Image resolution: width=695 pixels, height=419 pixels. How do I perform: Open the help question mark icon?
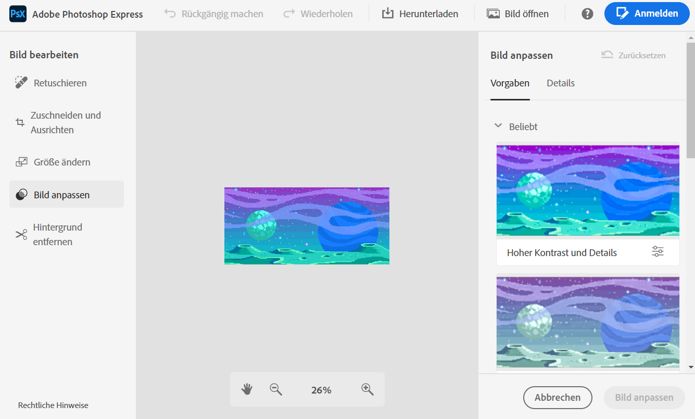tap(587, 14)
